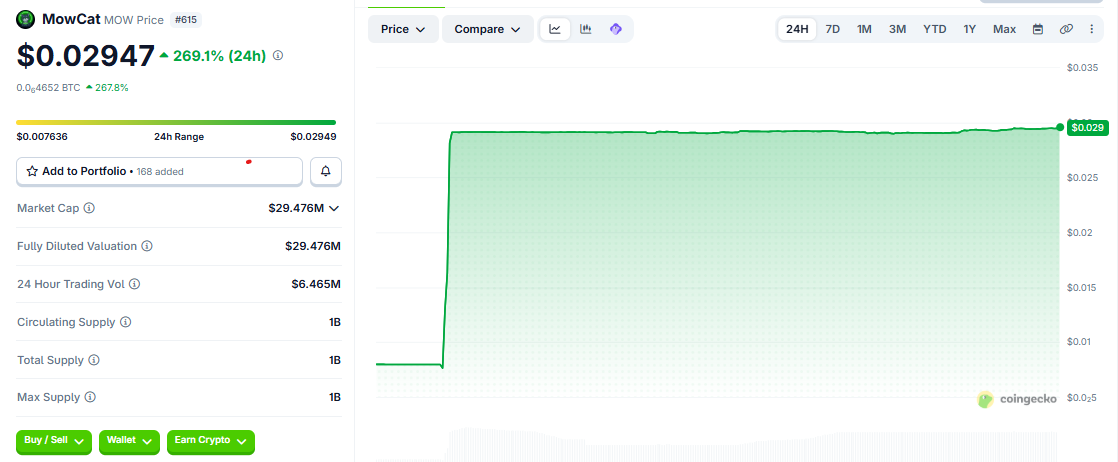Viewport: 1118px width, 462px height.
Task: Open the Max Supply info icon
Action: tap(90, 397)
